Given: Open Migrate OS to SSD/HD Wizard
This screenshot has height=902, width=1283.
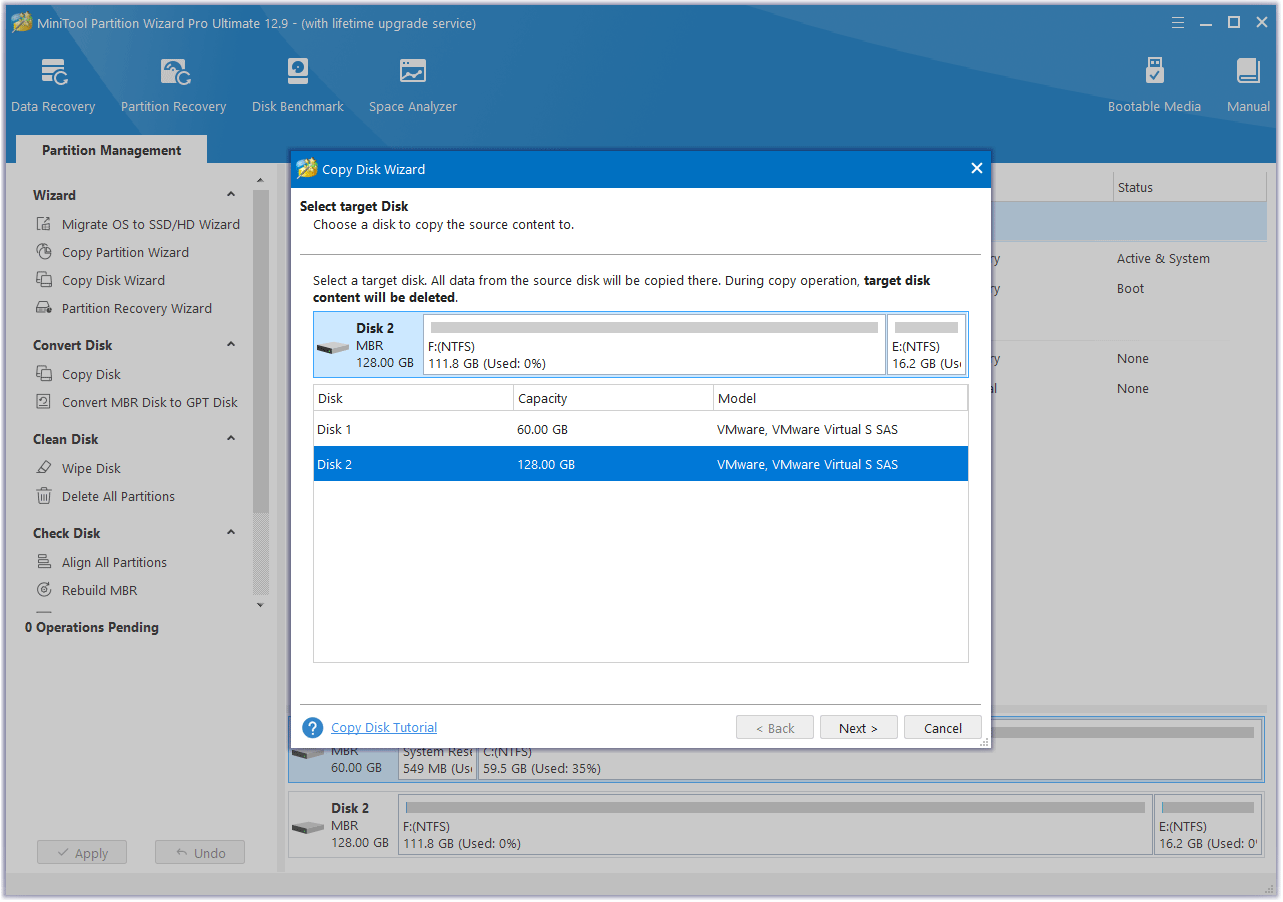Looking at the screenshot, I should click(151, 224).
